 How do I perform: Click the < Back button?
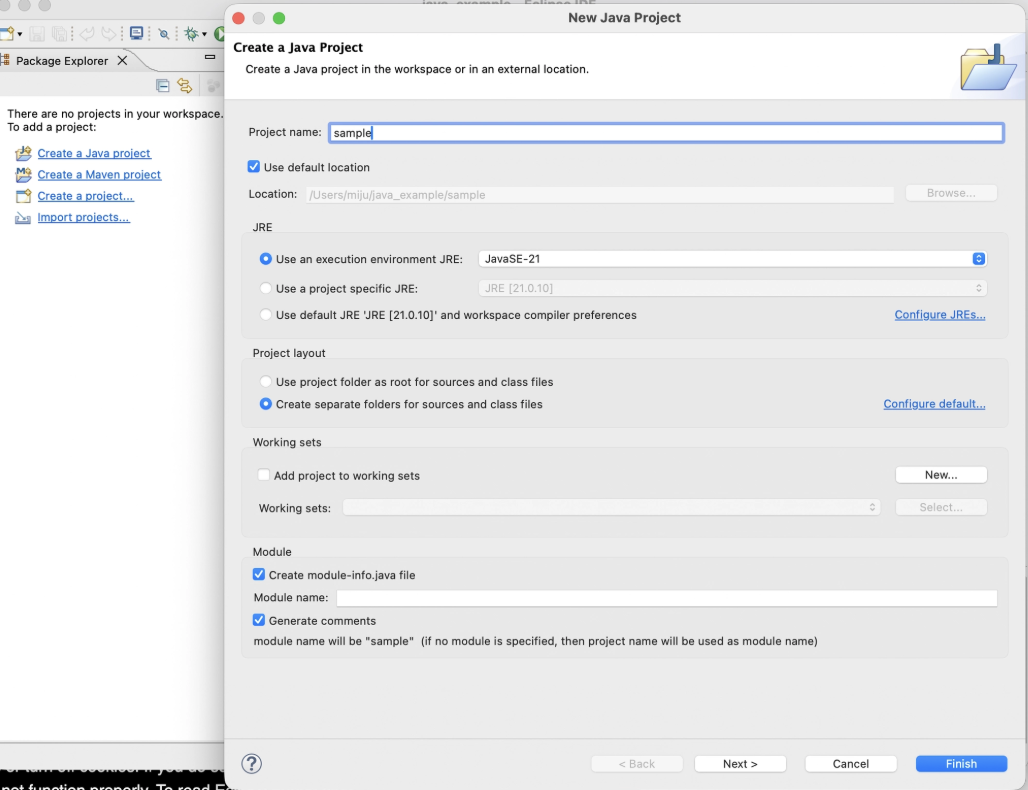tap(637, 764)
